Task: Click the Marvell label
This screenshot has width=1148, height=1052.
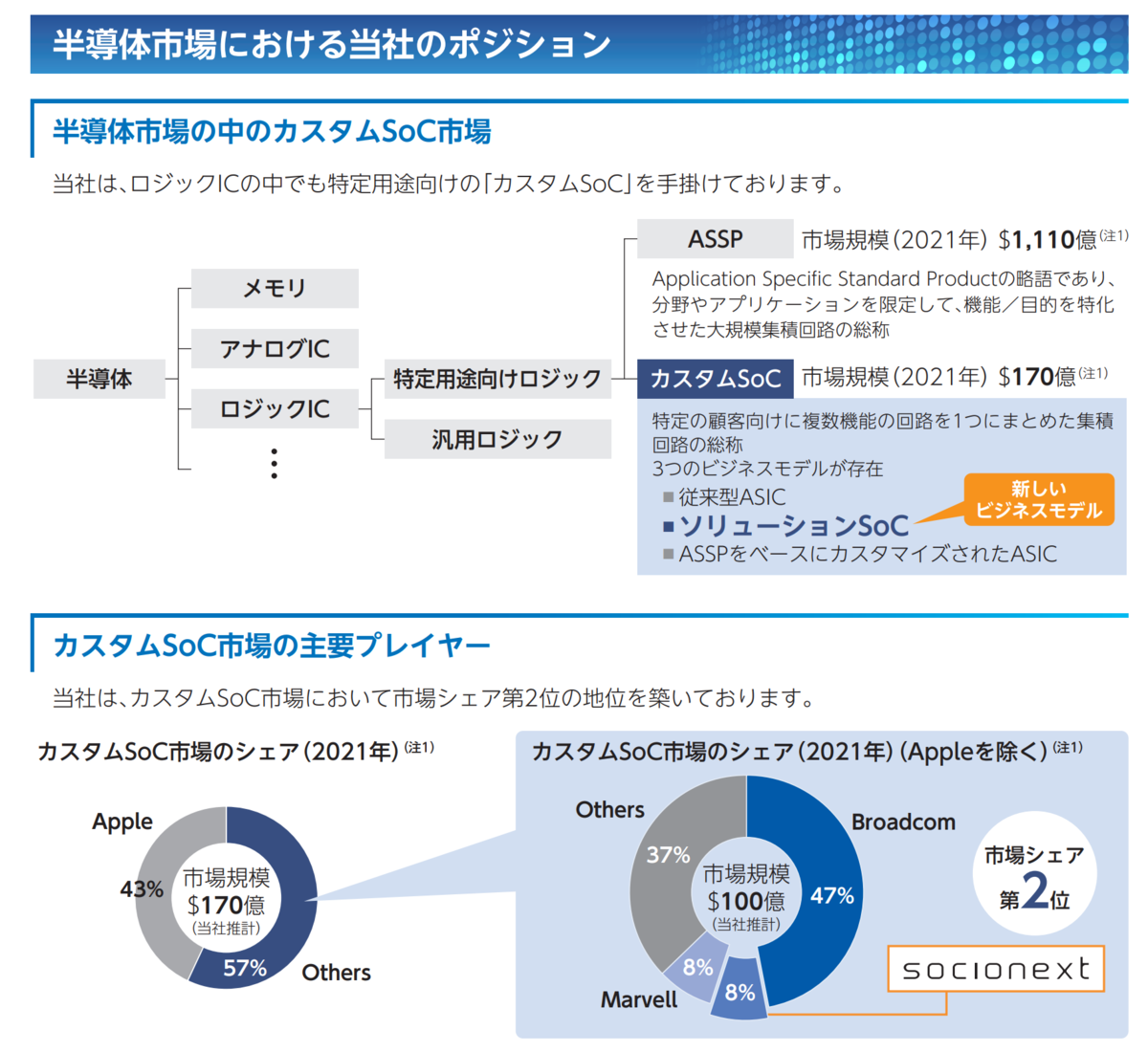Action: (x=639, y=1000)
